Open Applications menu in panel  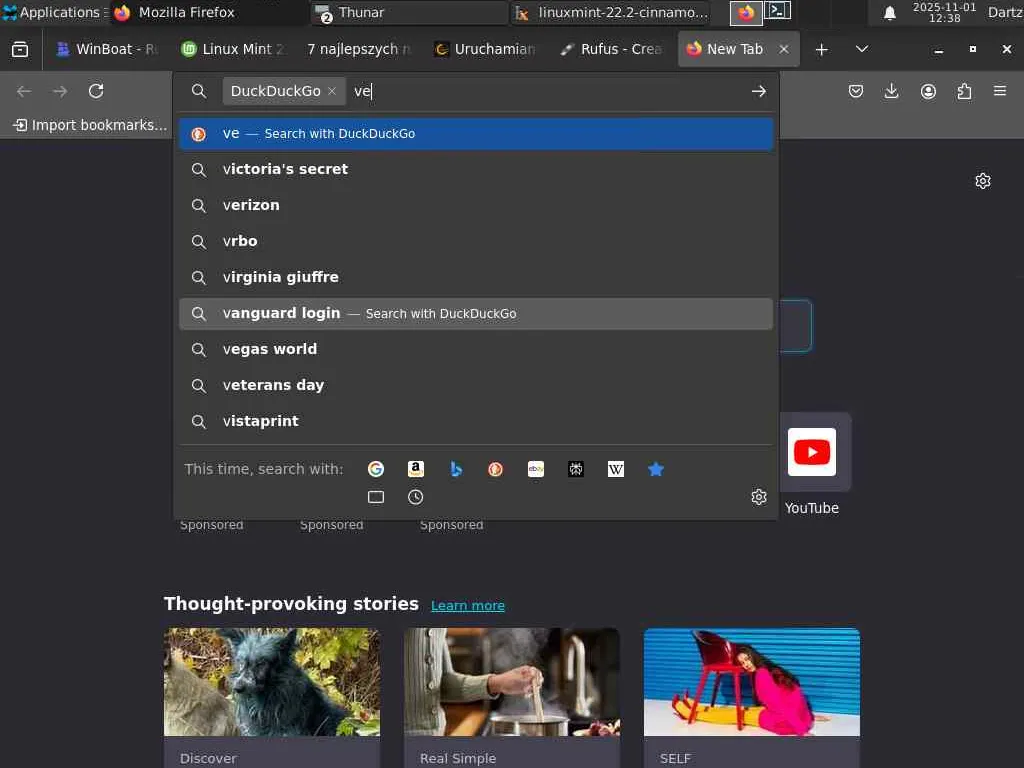56,12
